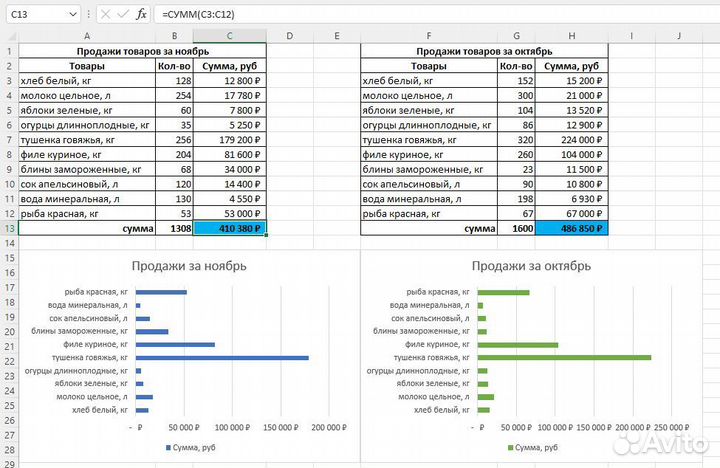The width and height of the screenshot is (720, 468).
Task: Click the Select All corner triangle
Action: (x=9, y=36)
